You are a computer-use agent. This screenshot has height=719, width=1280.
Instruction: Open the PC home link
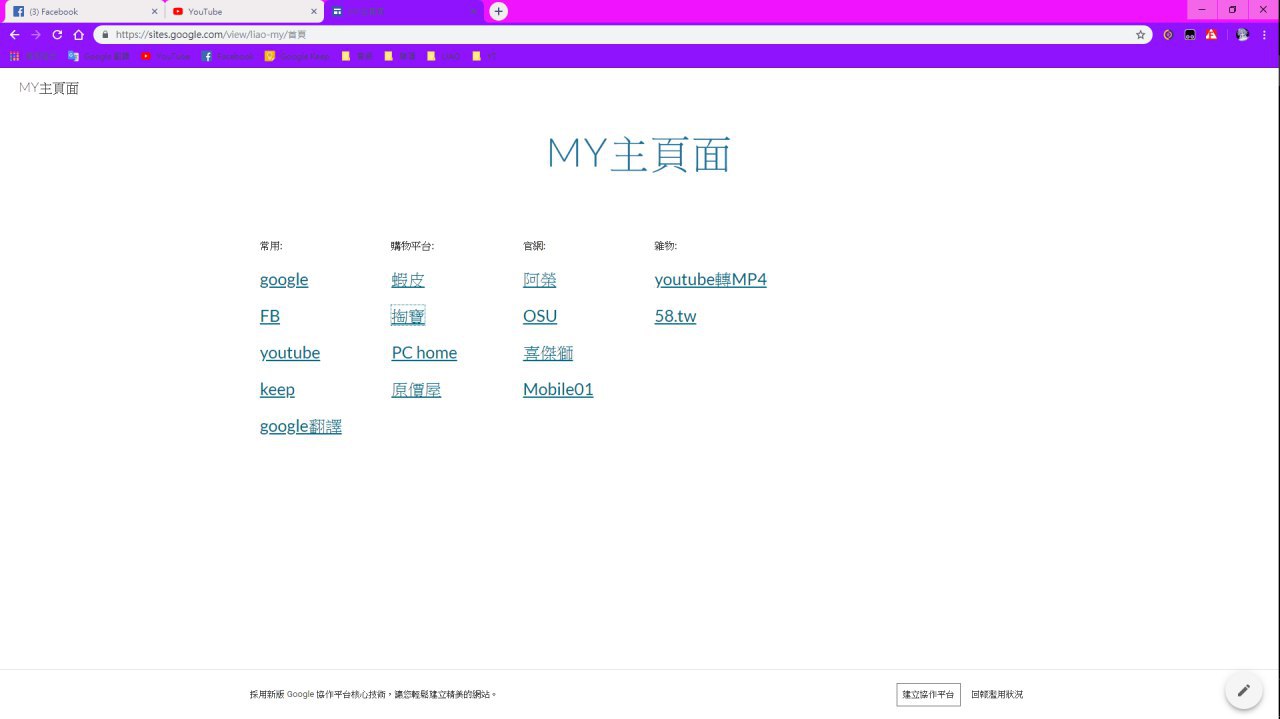click(x=424, y=353)
